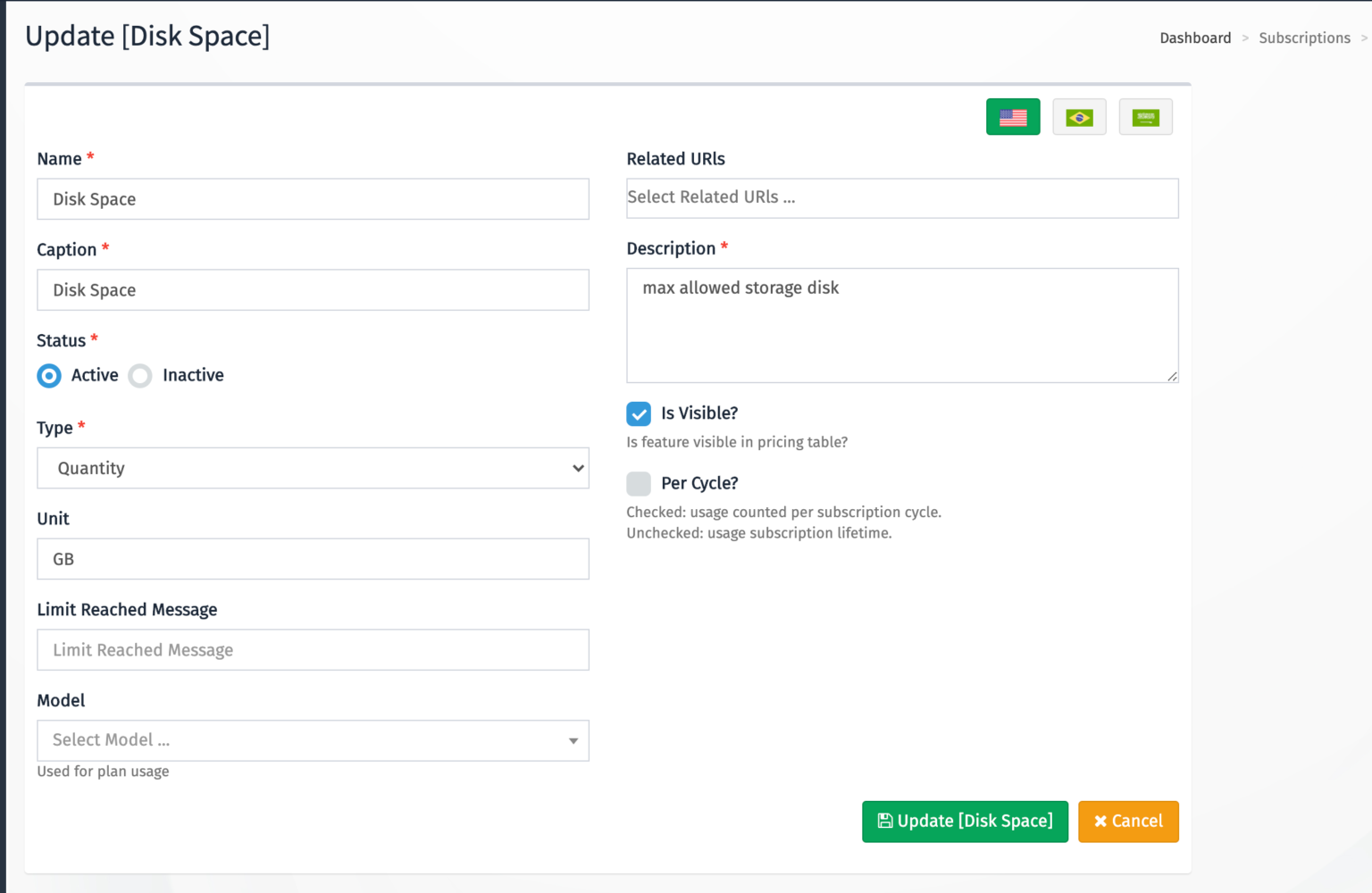The height and width of the screenshot is (893, 1372).
Task: Select the Inactive status radio button
Action: coord(140,376)
